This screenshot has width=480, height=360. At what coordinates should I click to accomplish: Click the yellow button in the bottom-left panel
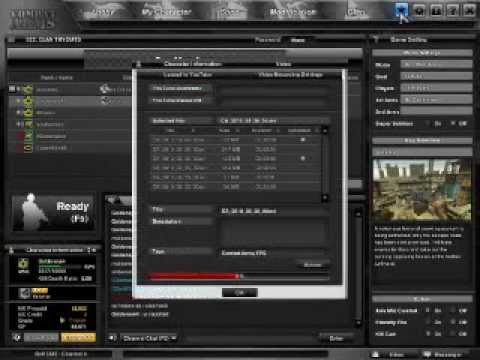coord(78,338)
